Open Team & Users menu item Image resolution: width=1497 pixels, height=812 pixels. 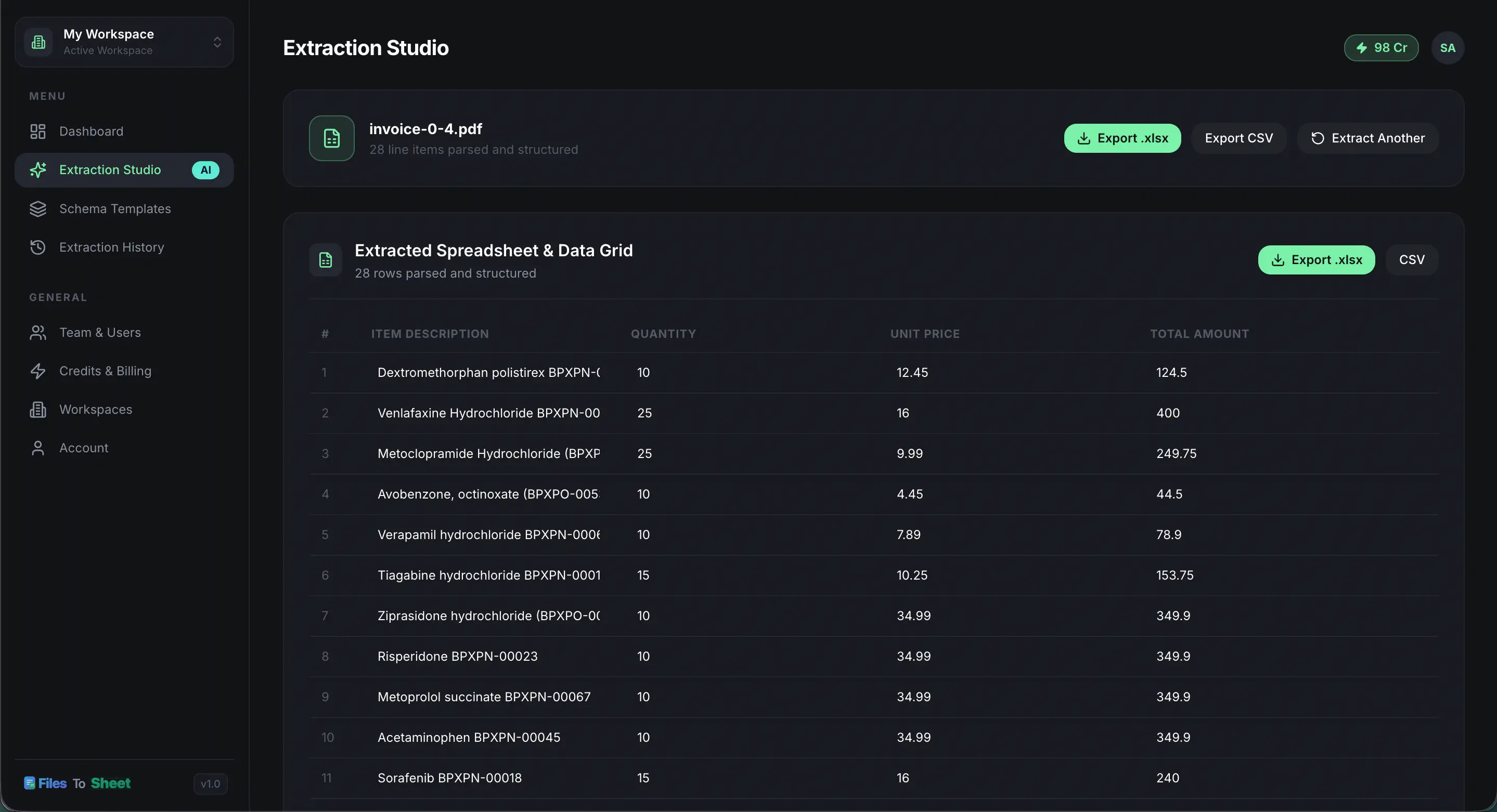124,332
